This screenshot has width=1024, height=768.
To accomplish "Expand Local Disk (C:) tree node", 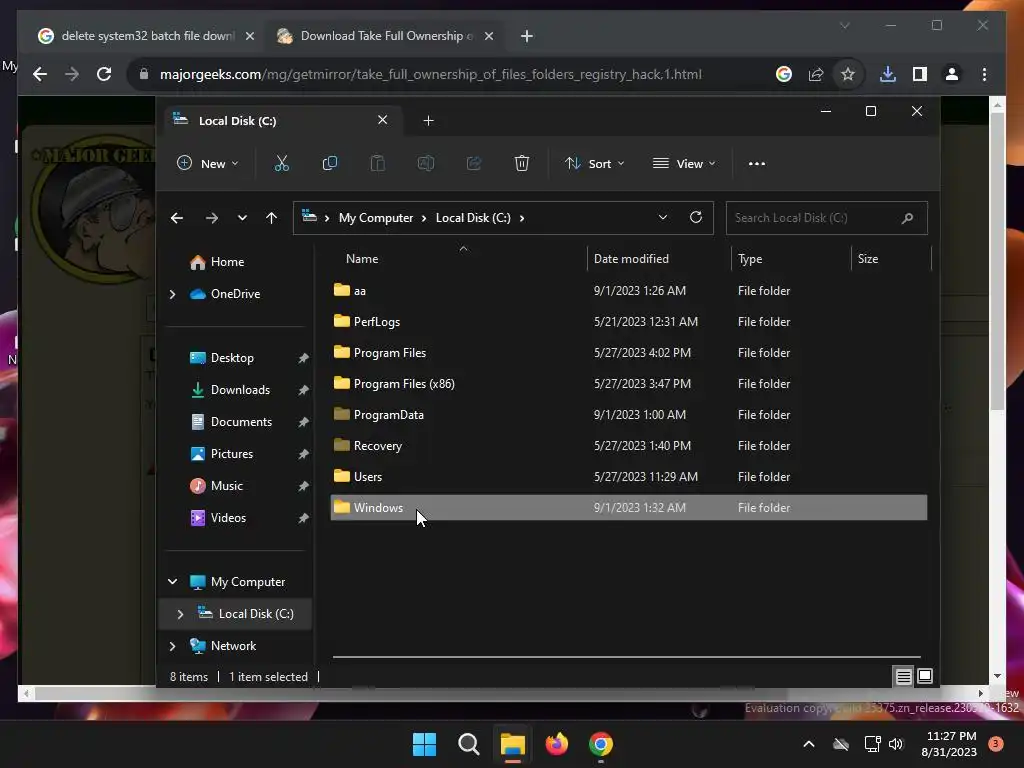I will coord(180,614).
